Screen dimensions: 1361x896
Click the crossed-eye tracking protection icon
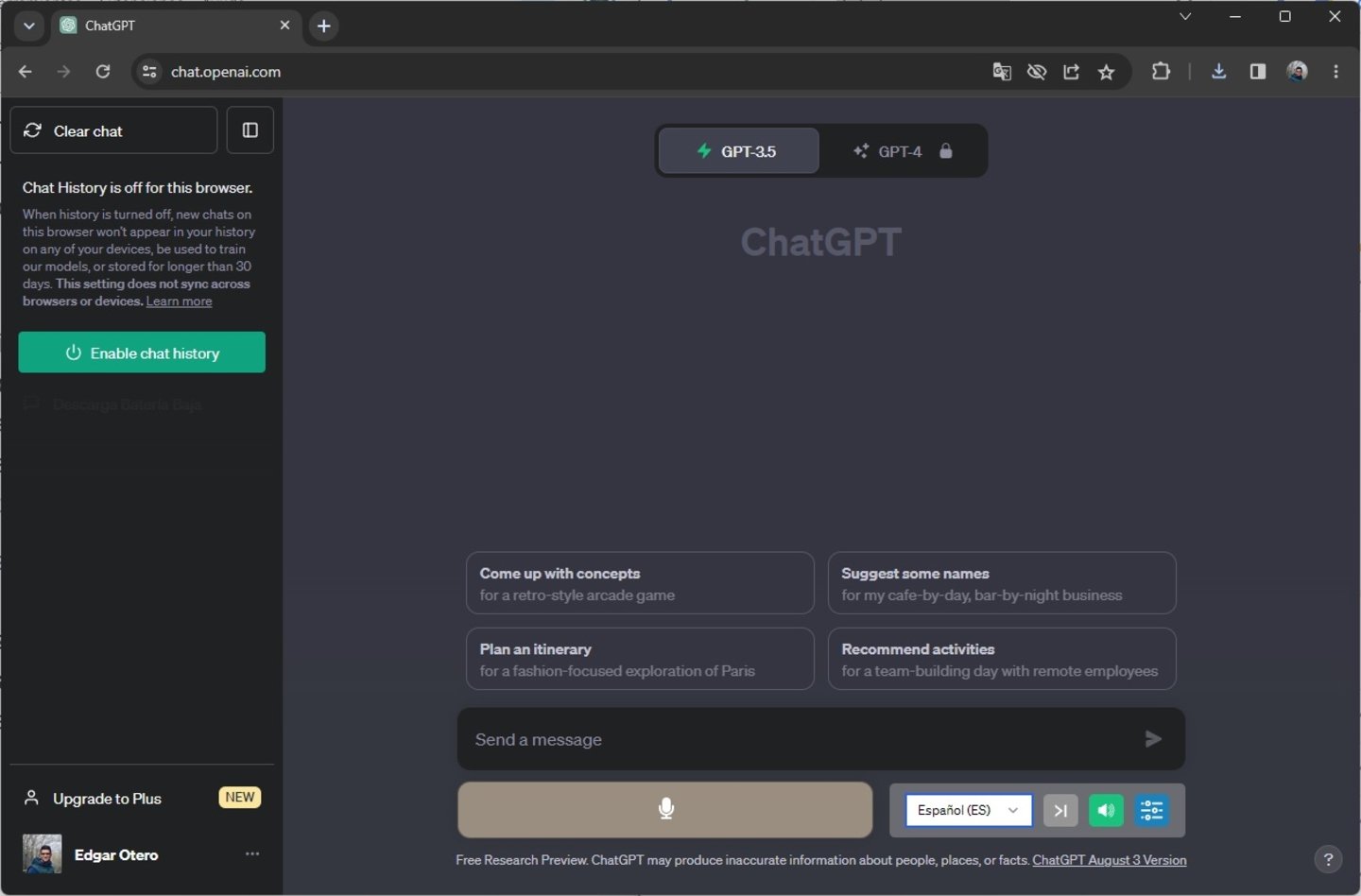point(1037,72)
